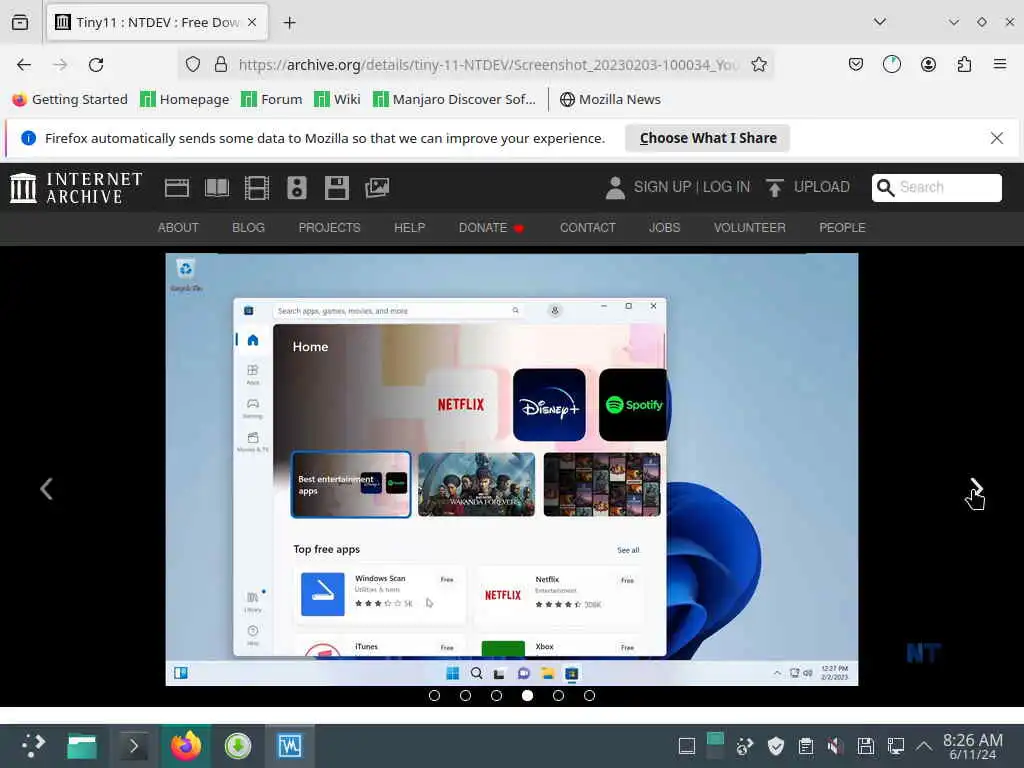The image size is (1024, 768).
Task: Select the first carousel dot
Action: click(x=434, y=696)
